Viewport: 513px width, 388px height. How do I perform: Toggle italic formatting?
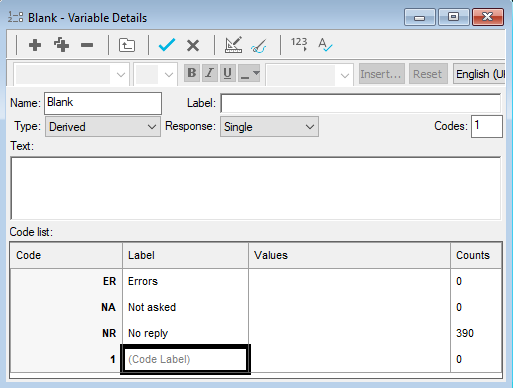(x=210, y=73)
